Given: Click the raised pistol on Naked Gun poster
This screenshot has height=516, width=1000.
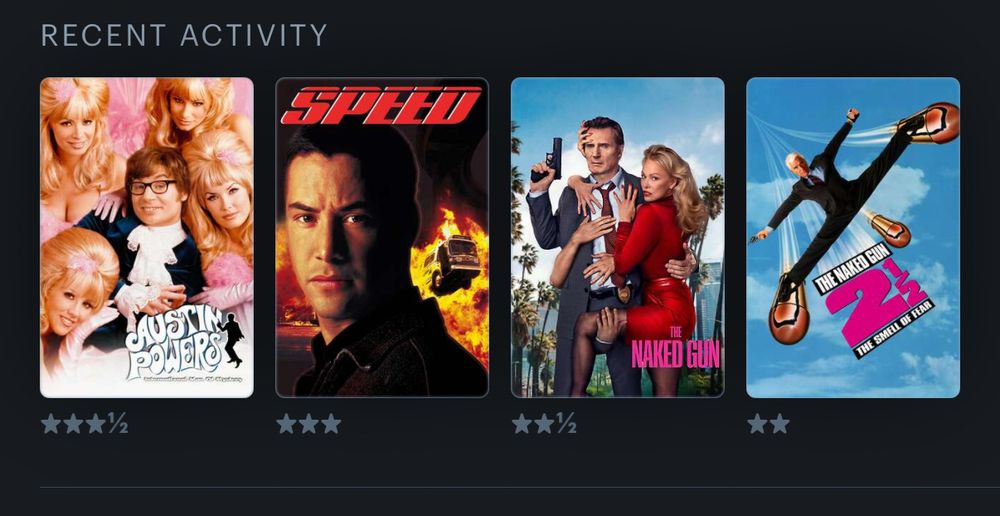Looking at the screenshot, I should coord(547,159).
